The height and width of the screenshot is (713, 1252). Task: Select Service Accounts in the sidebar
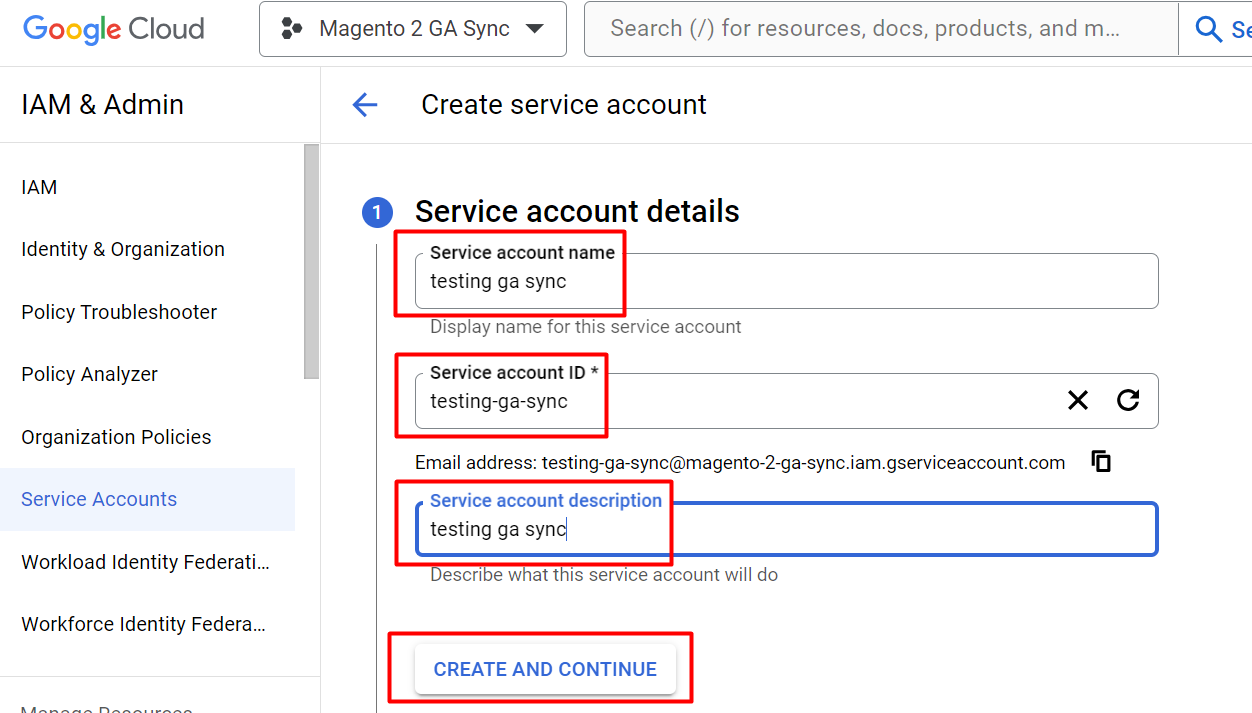coord(99,499)
